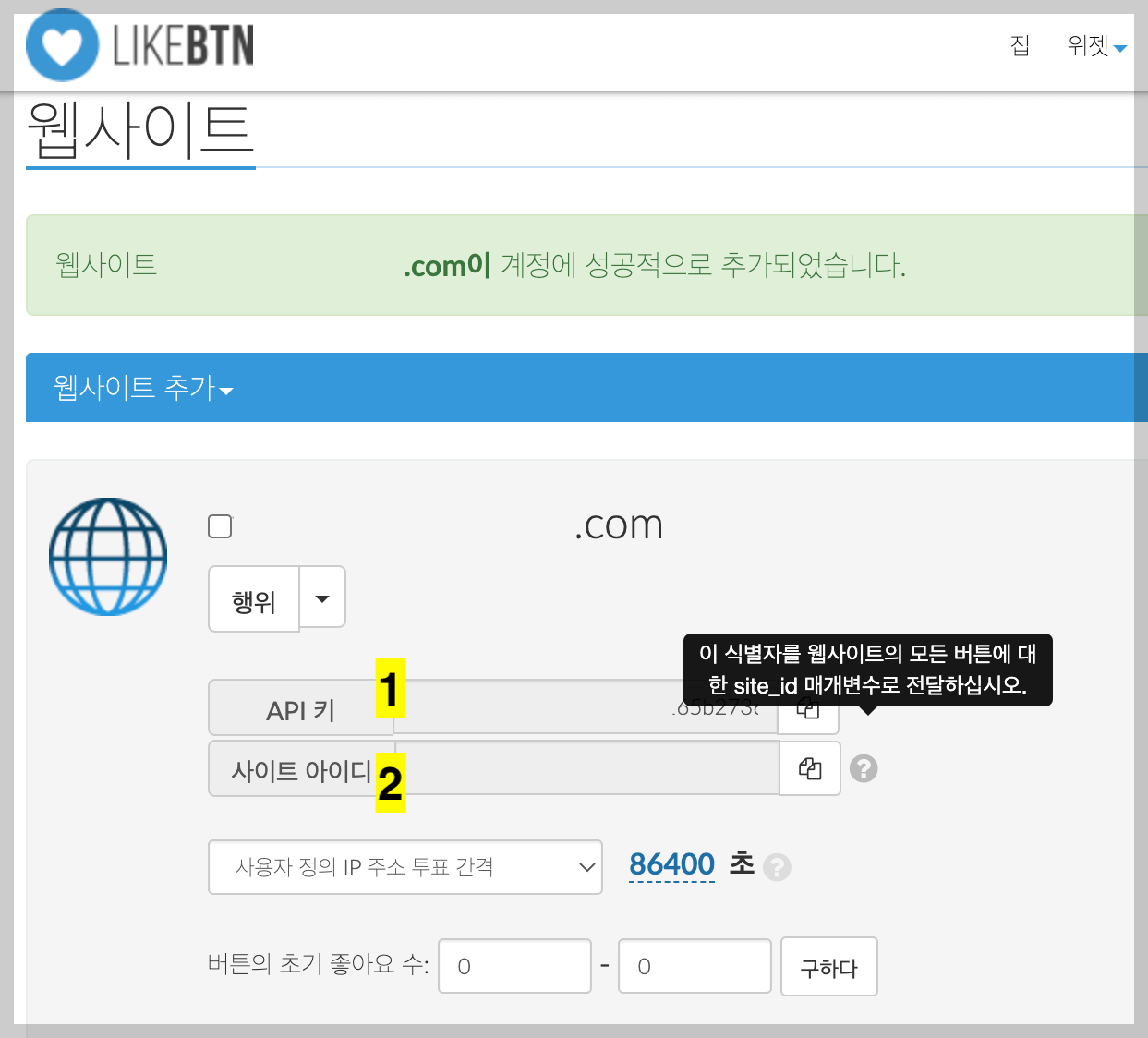Copy the 사이트 아이디 value
The height and width of the screenshot is (1038, 1148).
click(809, 768)
